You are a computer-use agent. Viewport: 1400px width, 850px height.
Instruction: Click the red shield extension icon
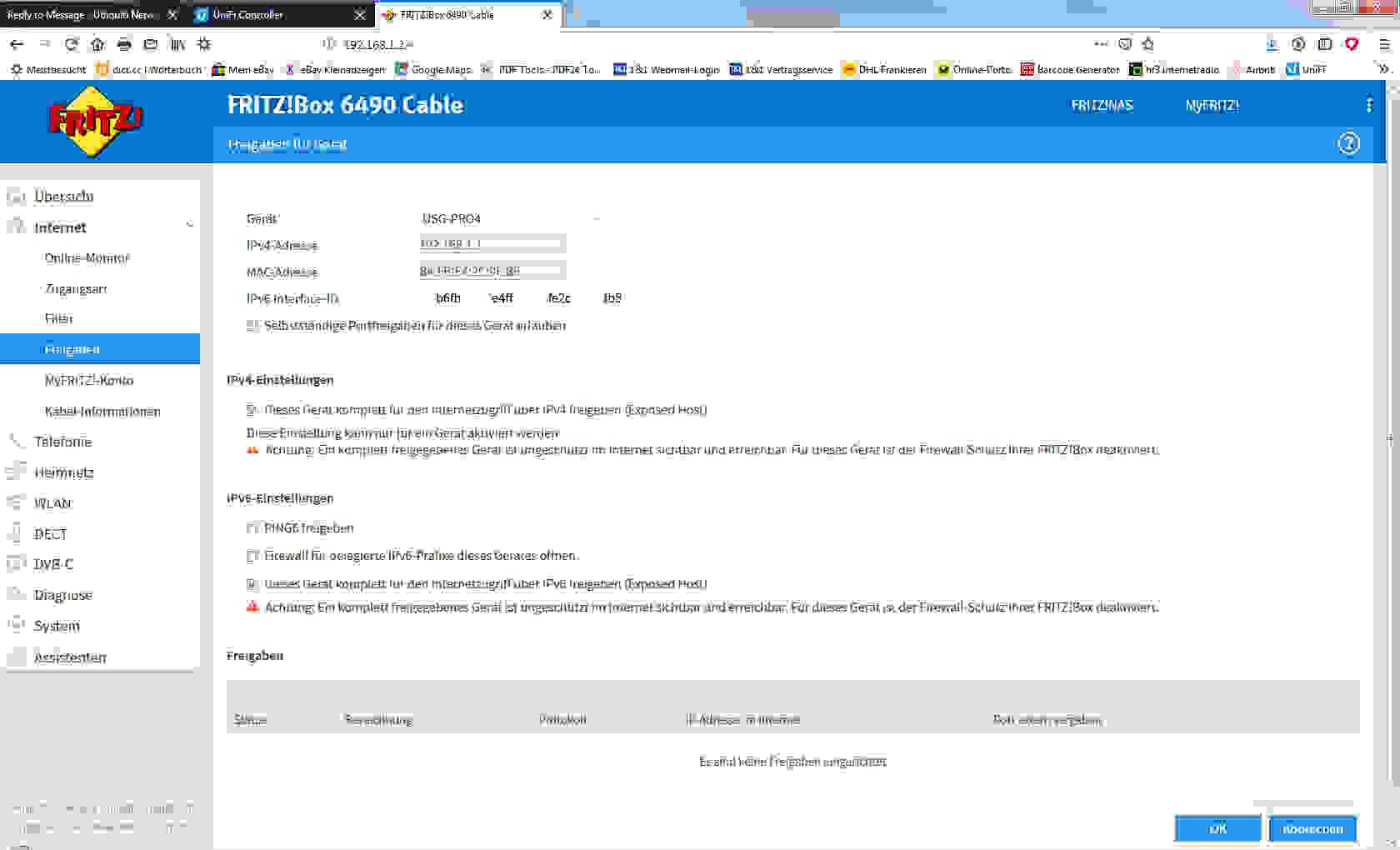(x=1352, y=44)
